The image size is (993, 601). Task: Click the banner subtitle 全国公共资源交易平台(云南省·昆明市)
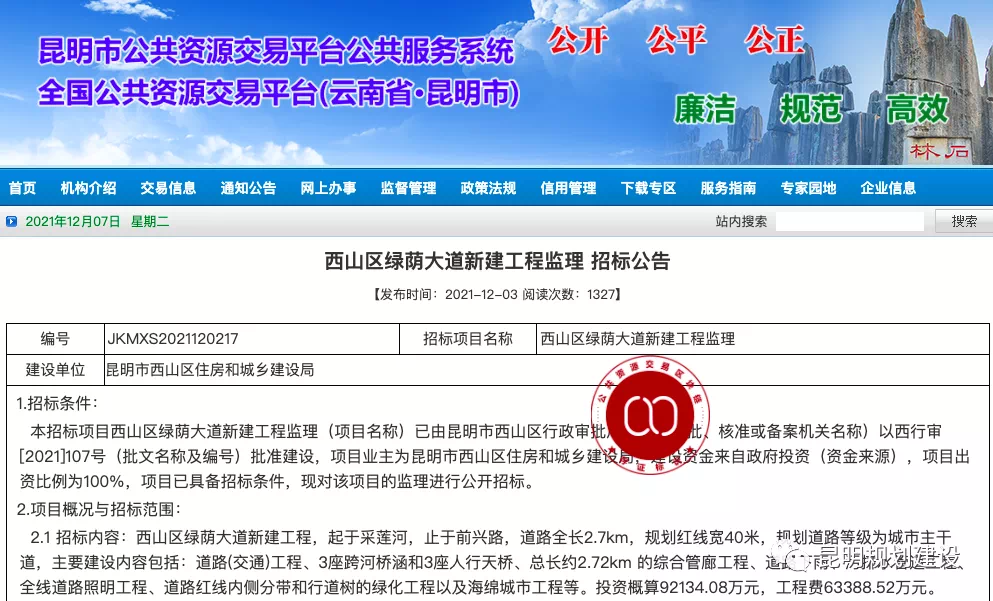point(279,93)
